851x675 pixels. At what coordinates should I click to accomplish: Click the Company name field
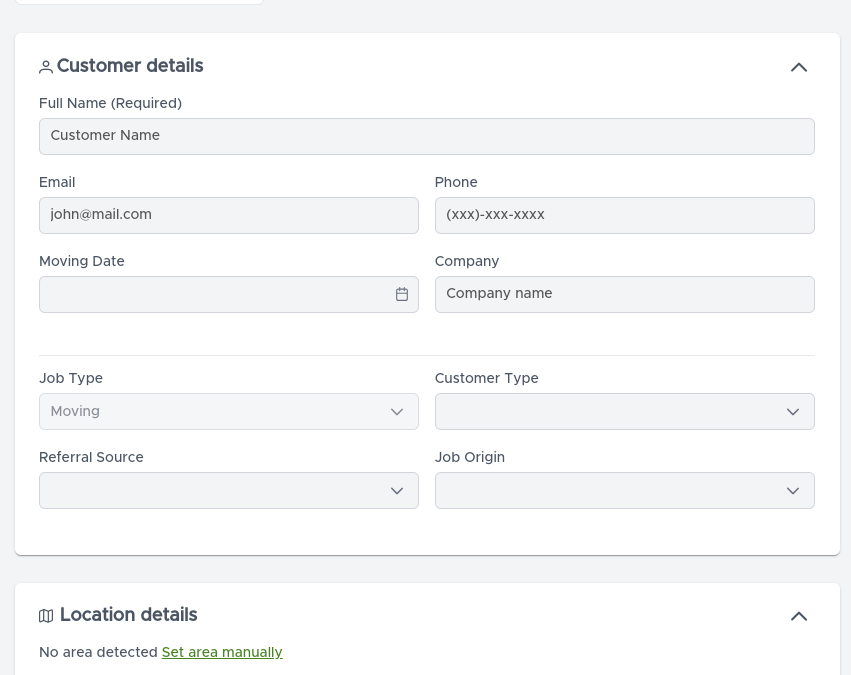(x=624, y=294)
